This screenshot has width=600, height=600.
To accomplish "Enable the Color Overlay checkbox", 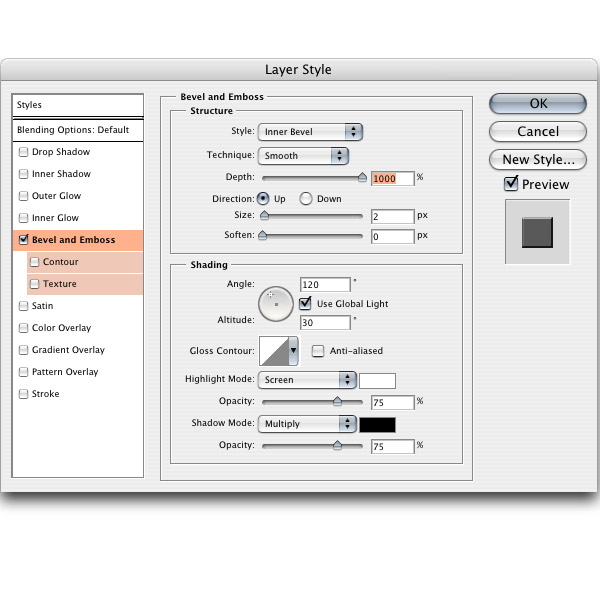I will click(x=23, y=328).
